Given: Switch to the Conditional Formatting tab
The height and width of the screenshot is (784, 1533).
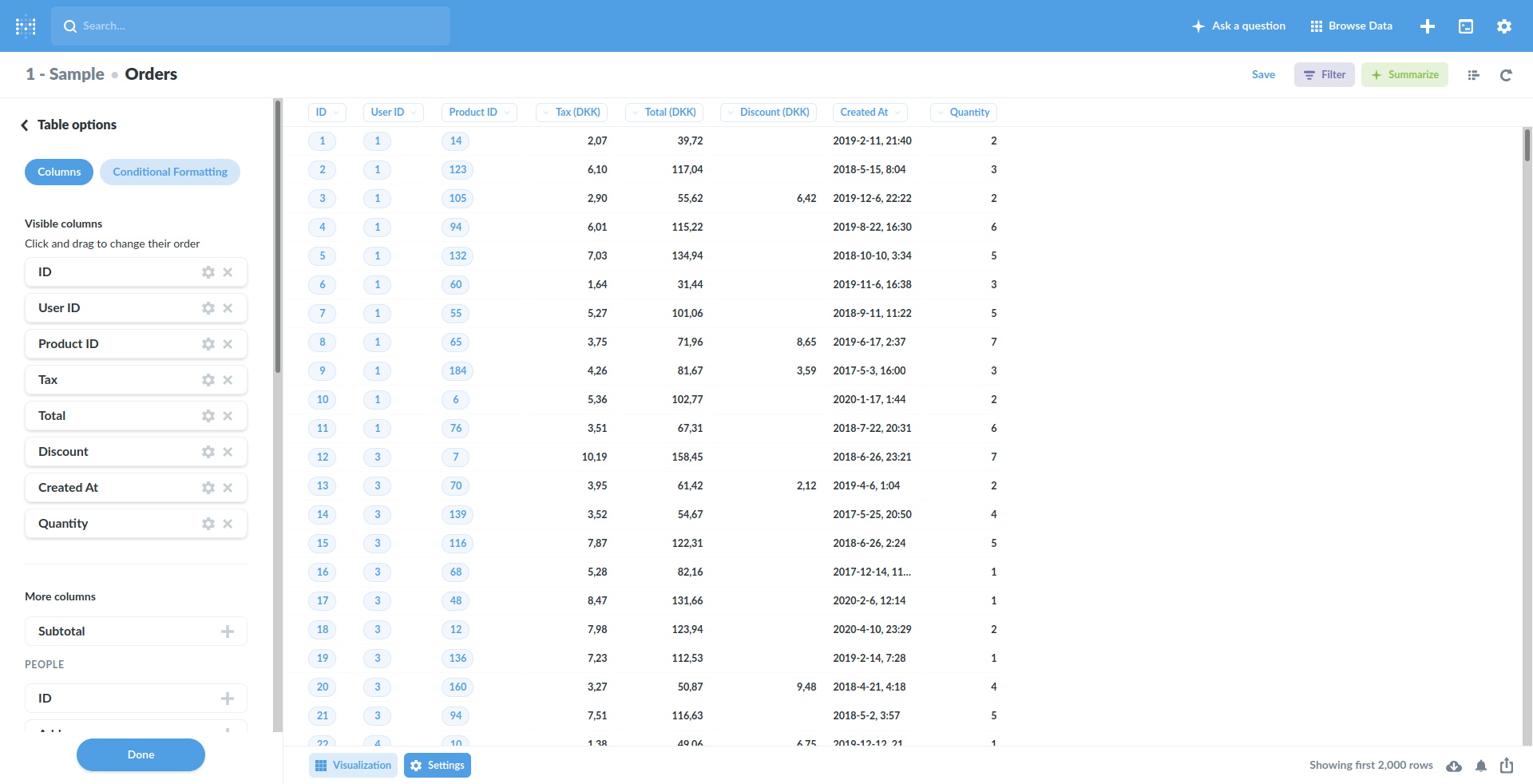Looking at the screenshot, I should pyautogui.click(x=169, y=172).
